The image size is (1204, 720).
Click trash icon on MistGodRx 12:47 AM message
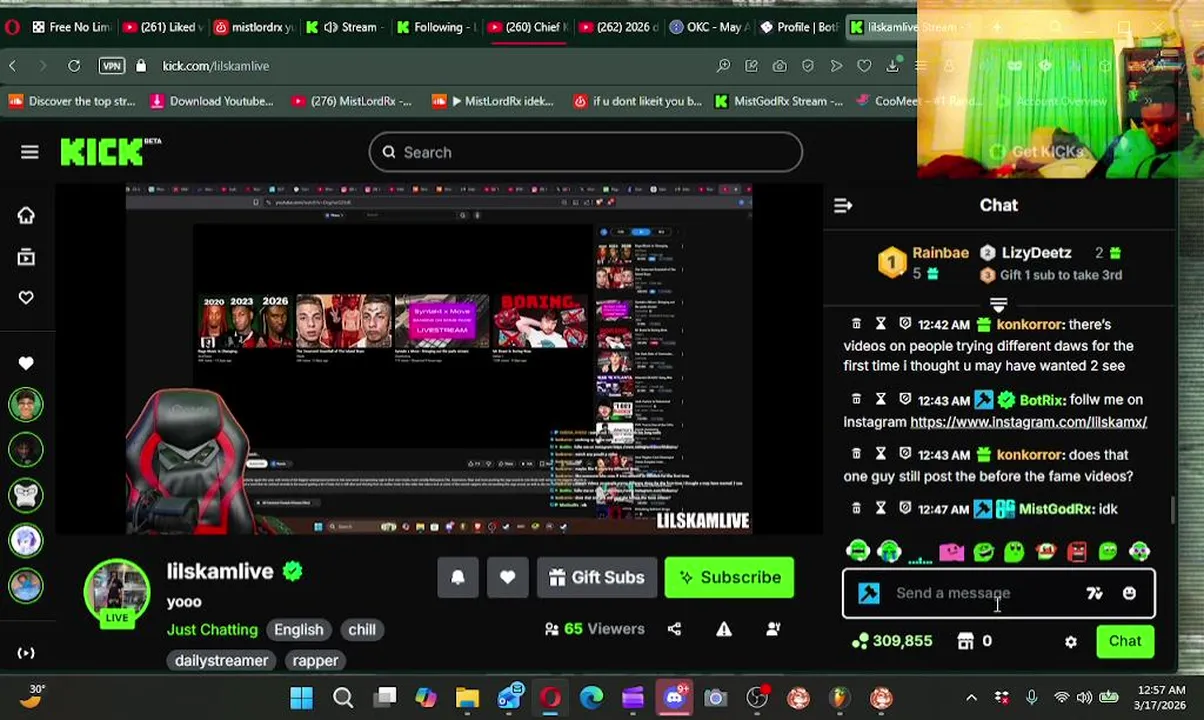[x=856, y=509]
